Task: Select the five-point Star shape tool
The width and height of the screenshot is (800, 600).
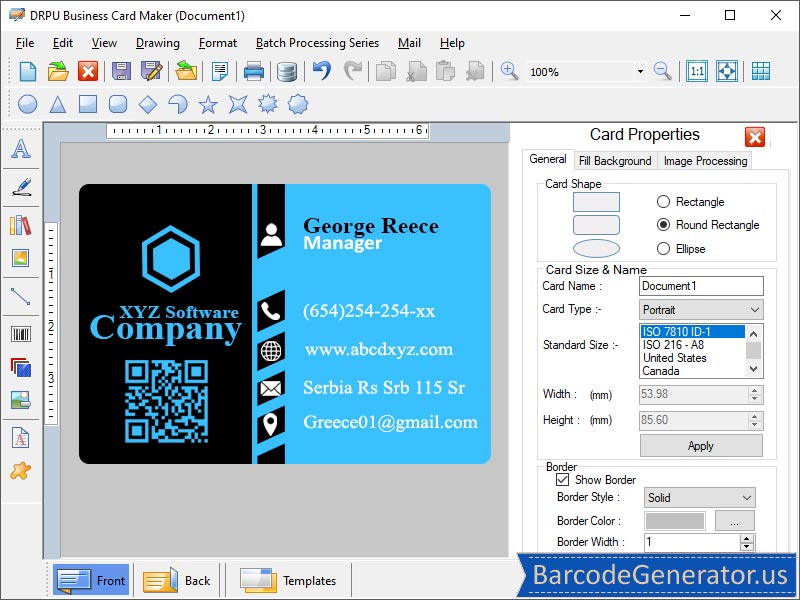Action: (x=208, y=105)
